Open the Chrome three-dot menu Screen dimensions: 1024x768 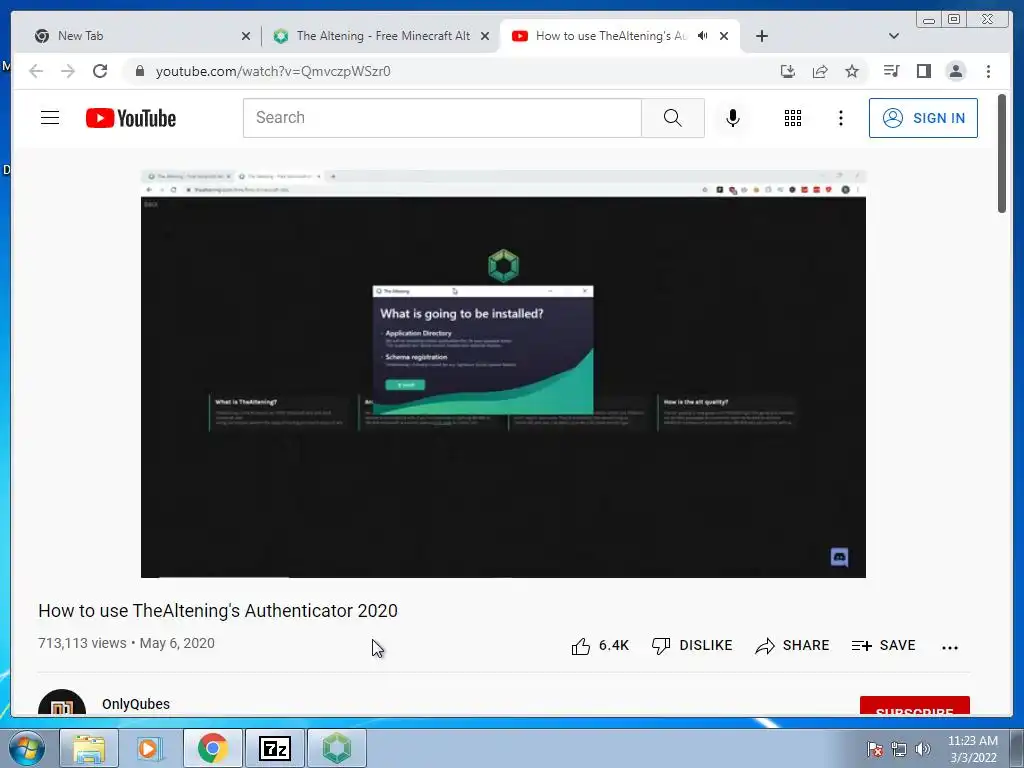pos(988,71)
